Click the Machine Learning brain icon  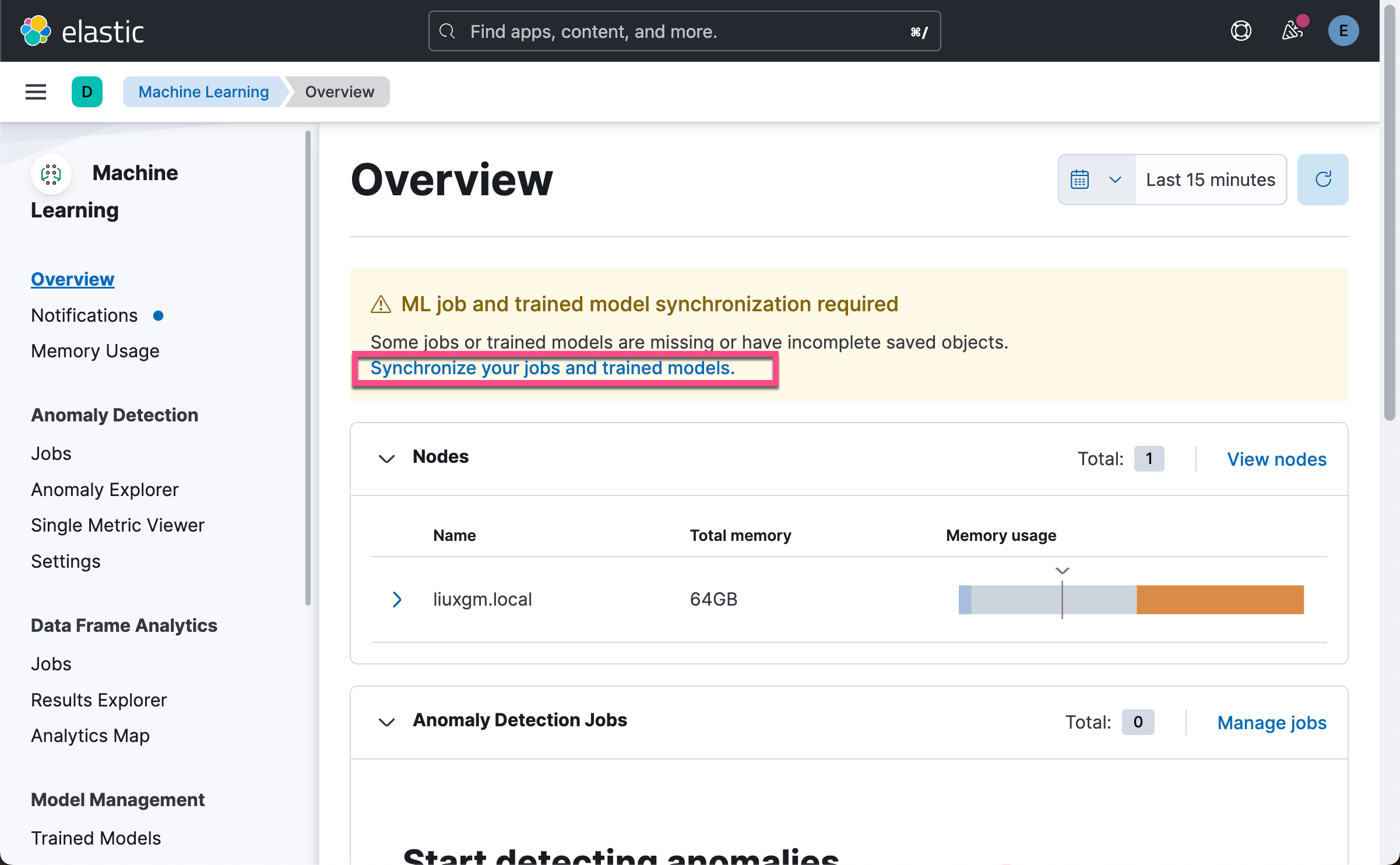(51, 174)
